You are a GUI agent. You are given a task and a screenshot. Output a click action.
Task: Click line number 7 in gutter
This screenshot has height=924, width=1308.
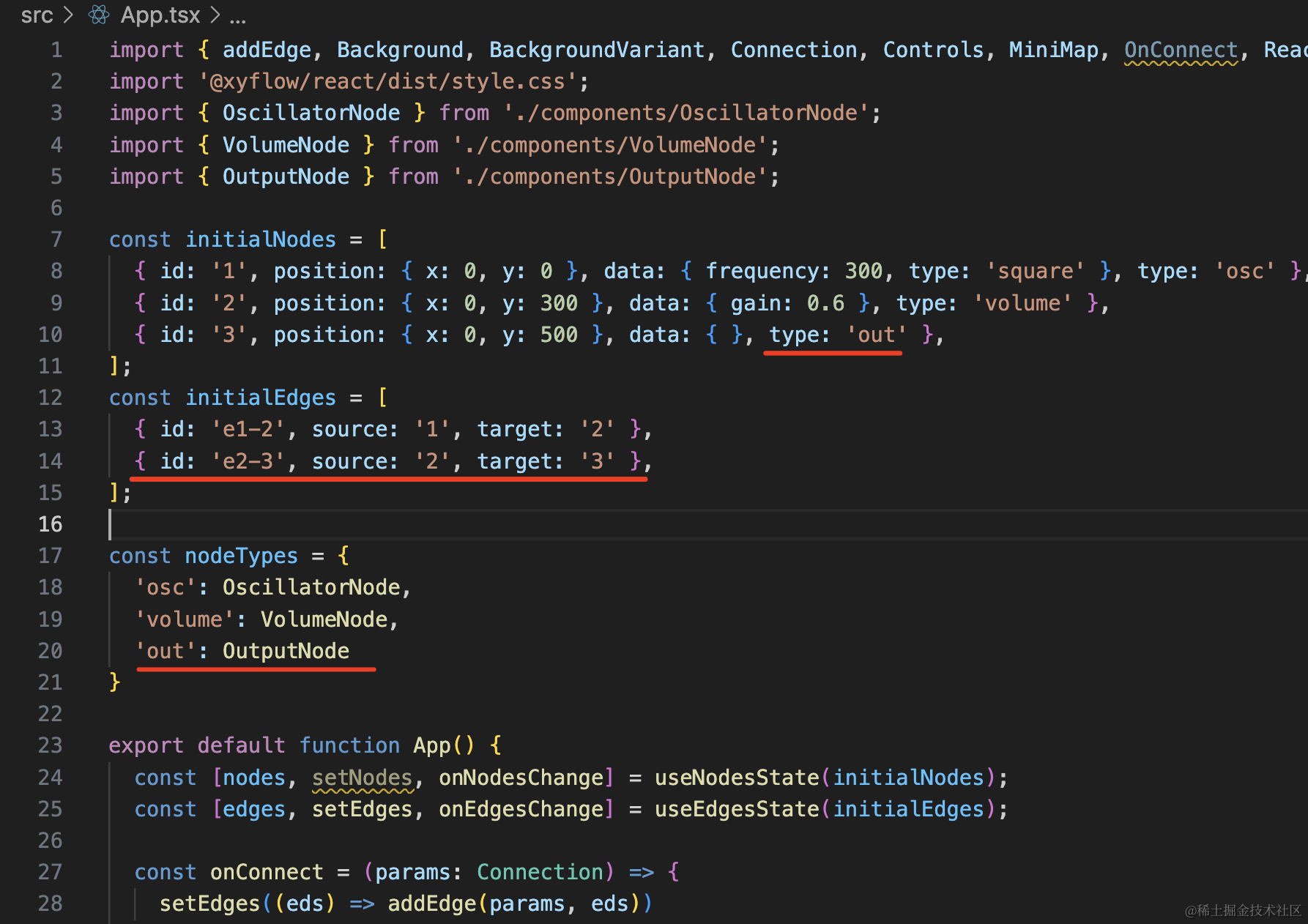tap(56, 239)
